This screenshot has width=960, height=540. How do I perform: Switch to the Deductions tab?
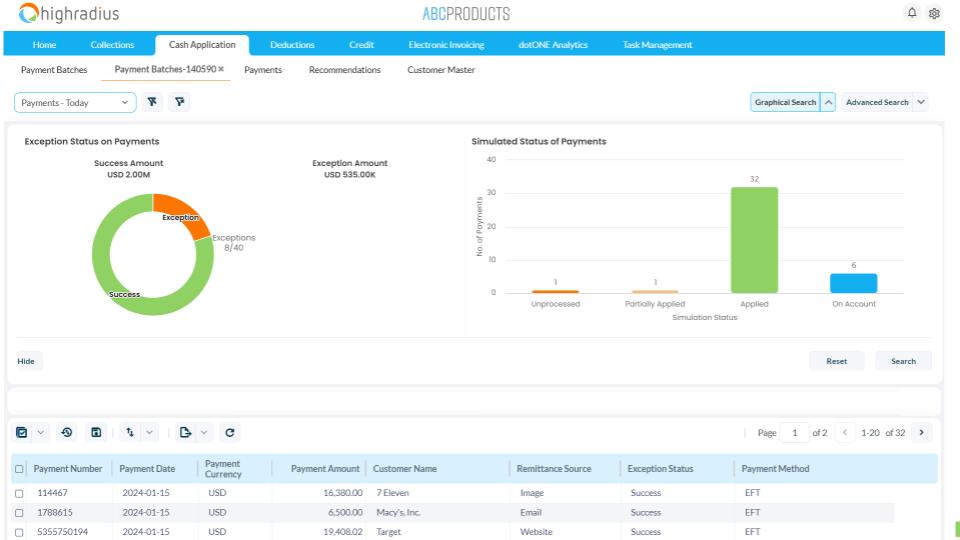292,44
